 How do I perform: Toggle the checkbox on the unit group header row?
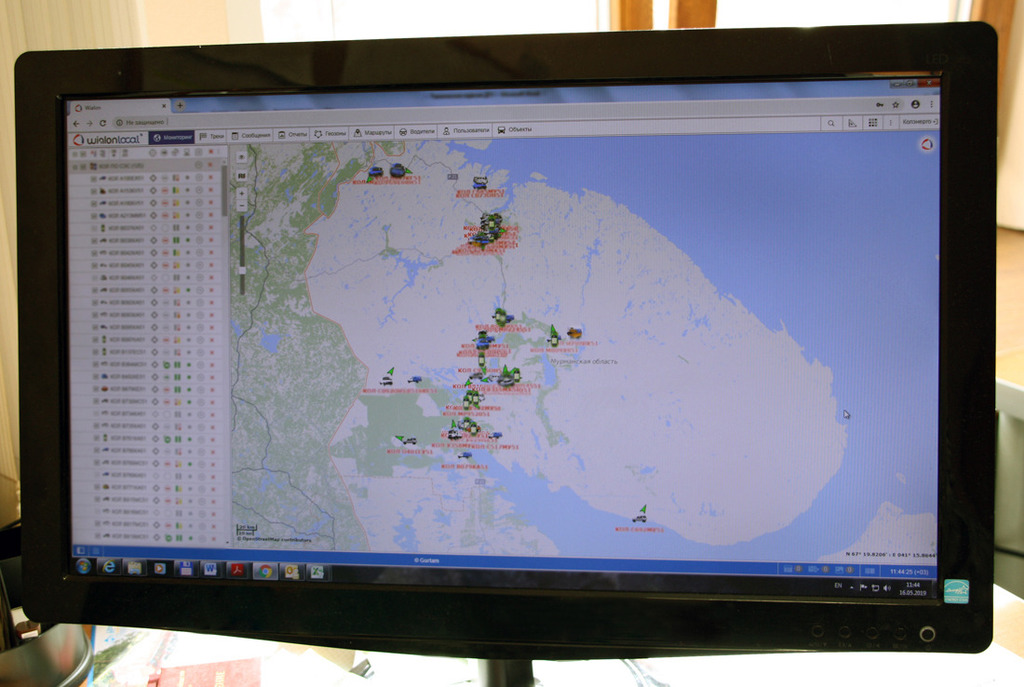coord(83,167)
